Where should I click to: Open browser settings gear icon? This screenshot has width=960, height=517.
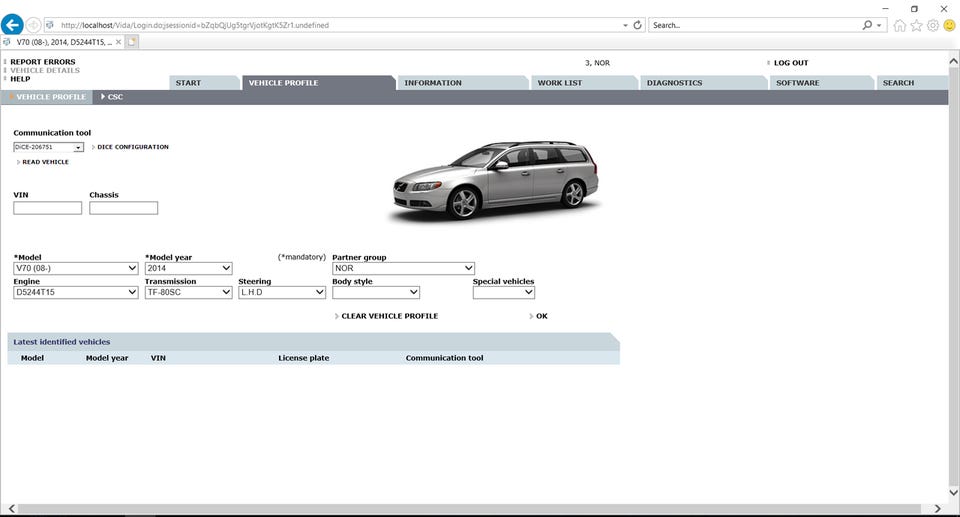point(932,25)
